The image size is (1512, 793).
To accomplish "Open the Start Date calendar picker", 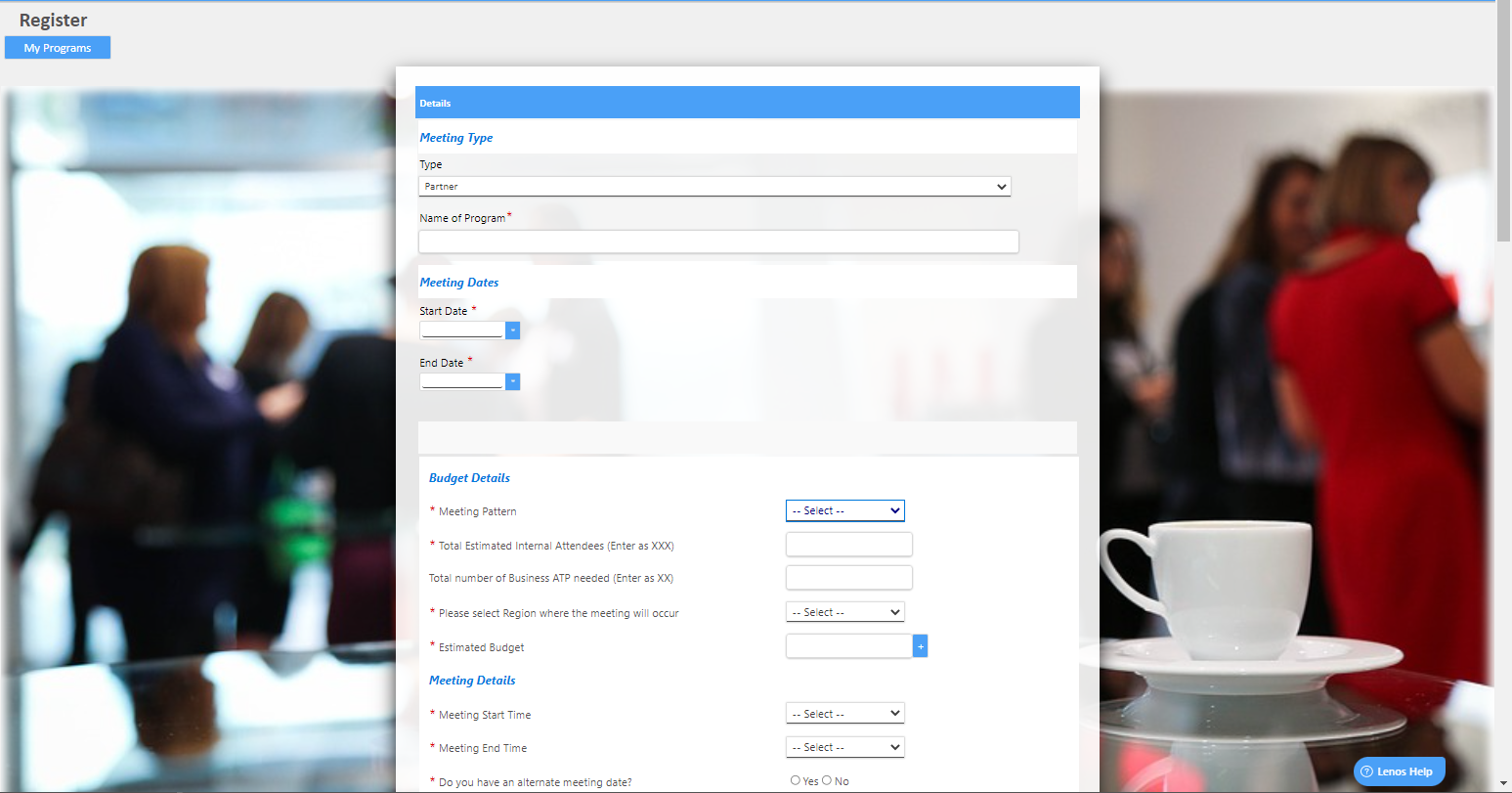I will coord(513,330).
